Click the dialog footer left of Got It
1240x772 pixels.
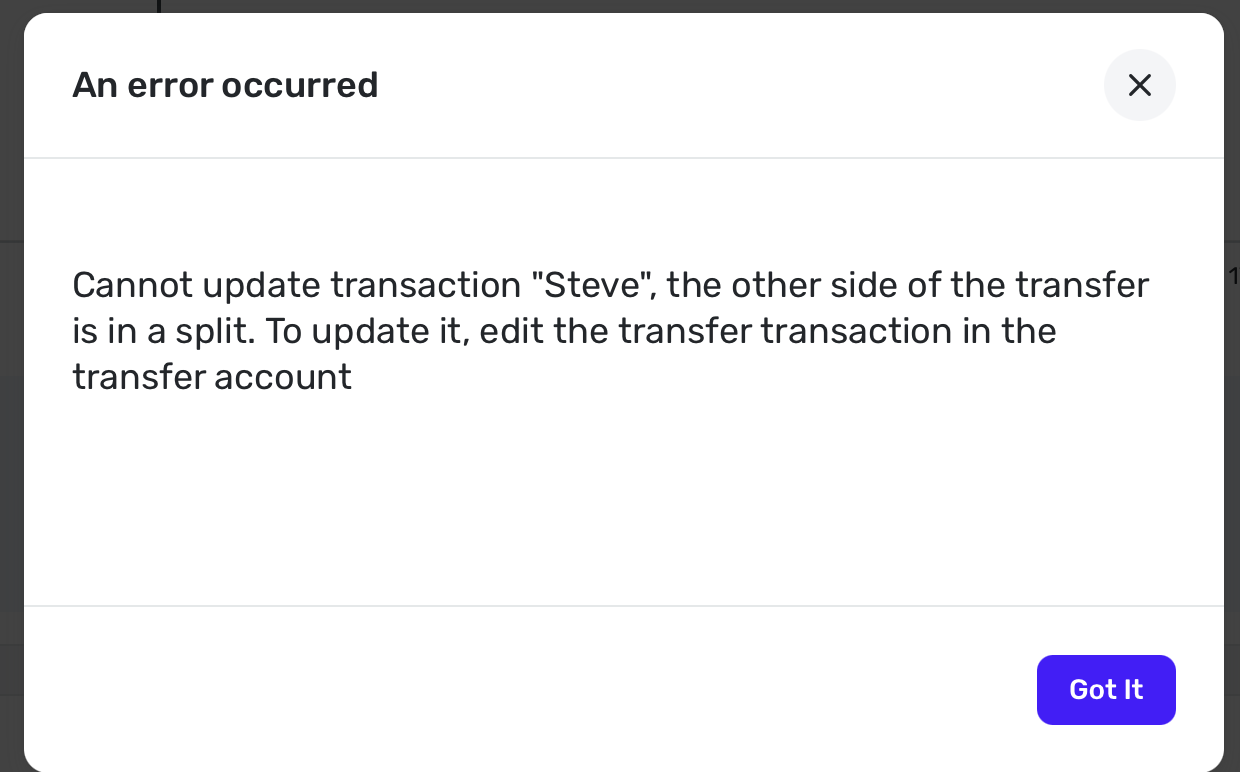click(x=500, y=690)
